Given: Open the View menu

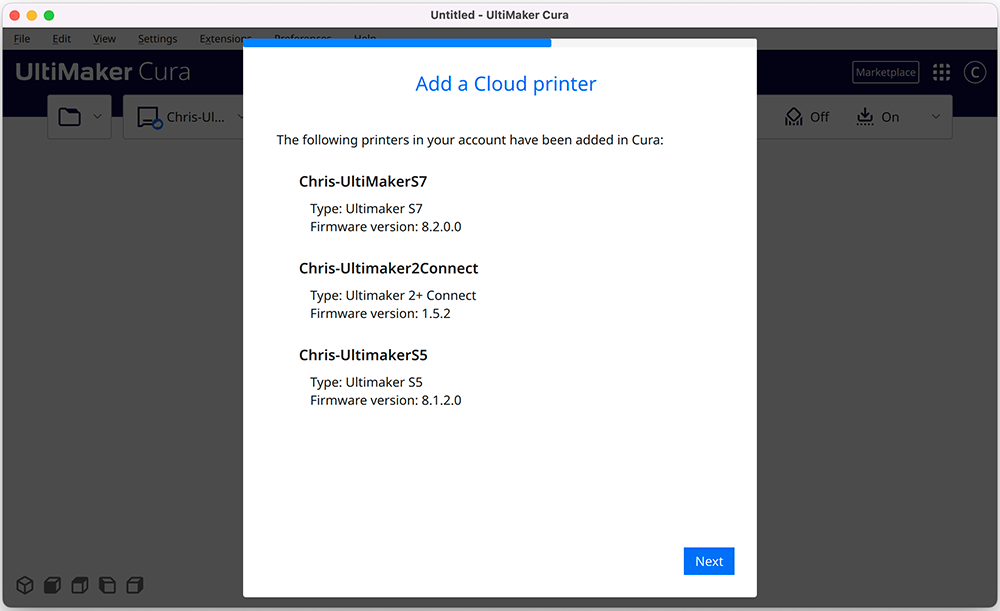Looking at the screenshot, I should [x=104, y=39].
